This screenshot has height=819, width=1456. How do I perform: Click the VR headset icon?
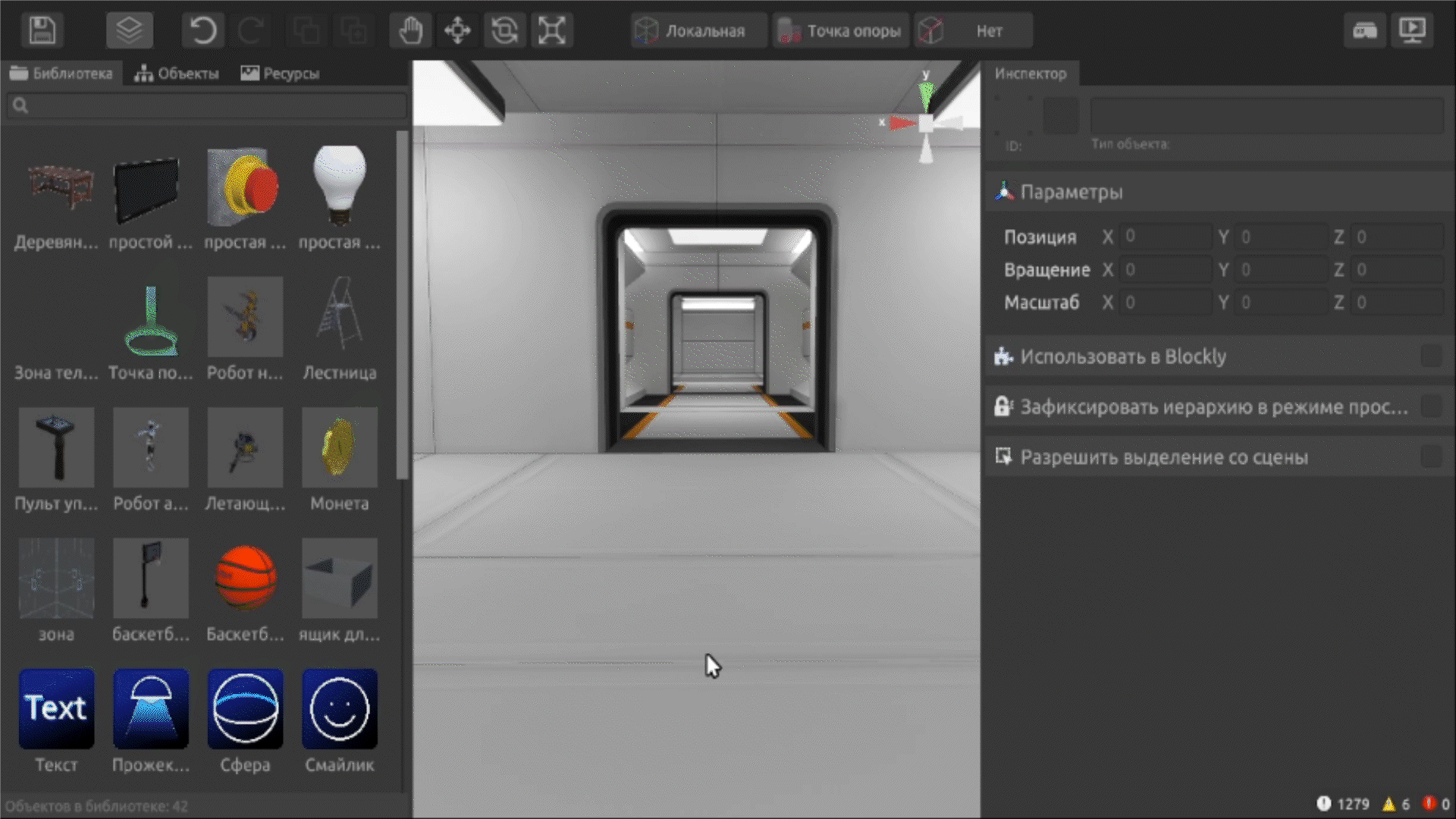click(x=1364, y=30)
